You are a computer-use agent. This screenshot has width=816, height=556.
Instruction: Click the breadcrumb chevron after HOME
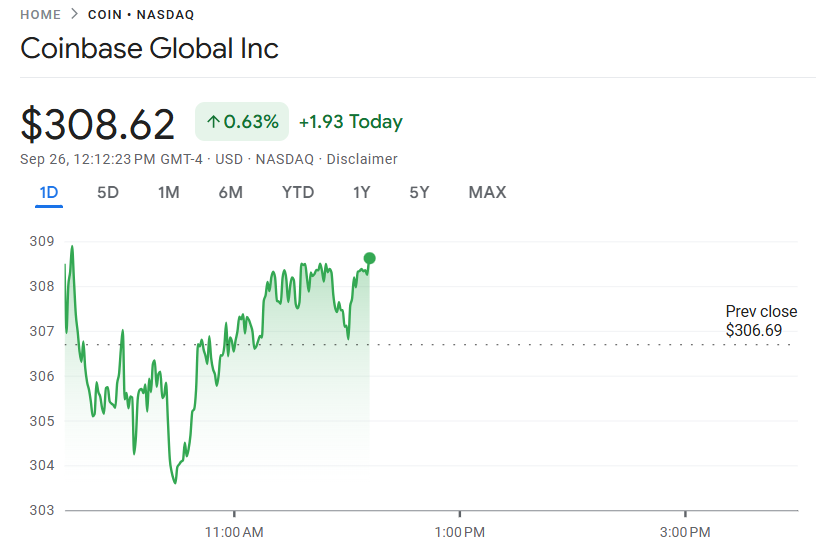coord(74,15)
